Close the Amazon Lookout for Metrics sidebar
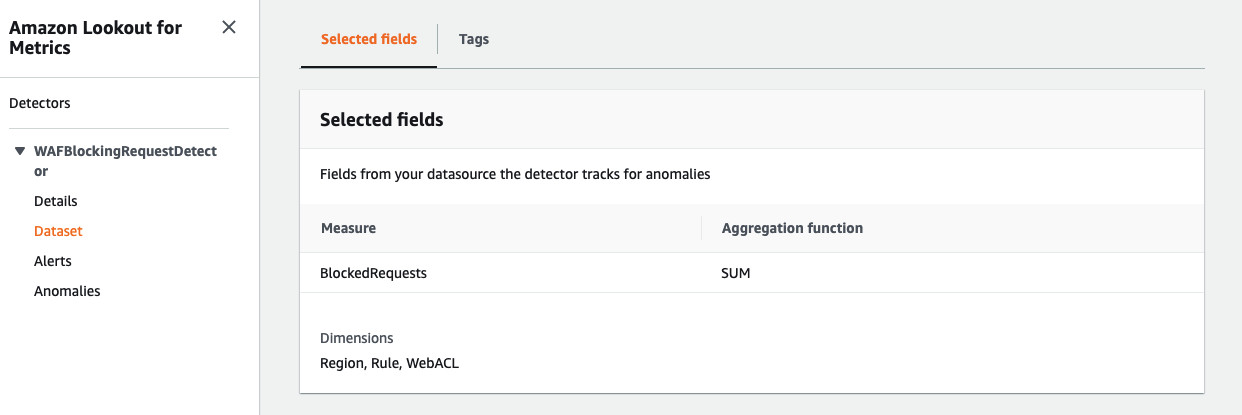The width and height of the screenshot is (1242, 415). point(229,27)
